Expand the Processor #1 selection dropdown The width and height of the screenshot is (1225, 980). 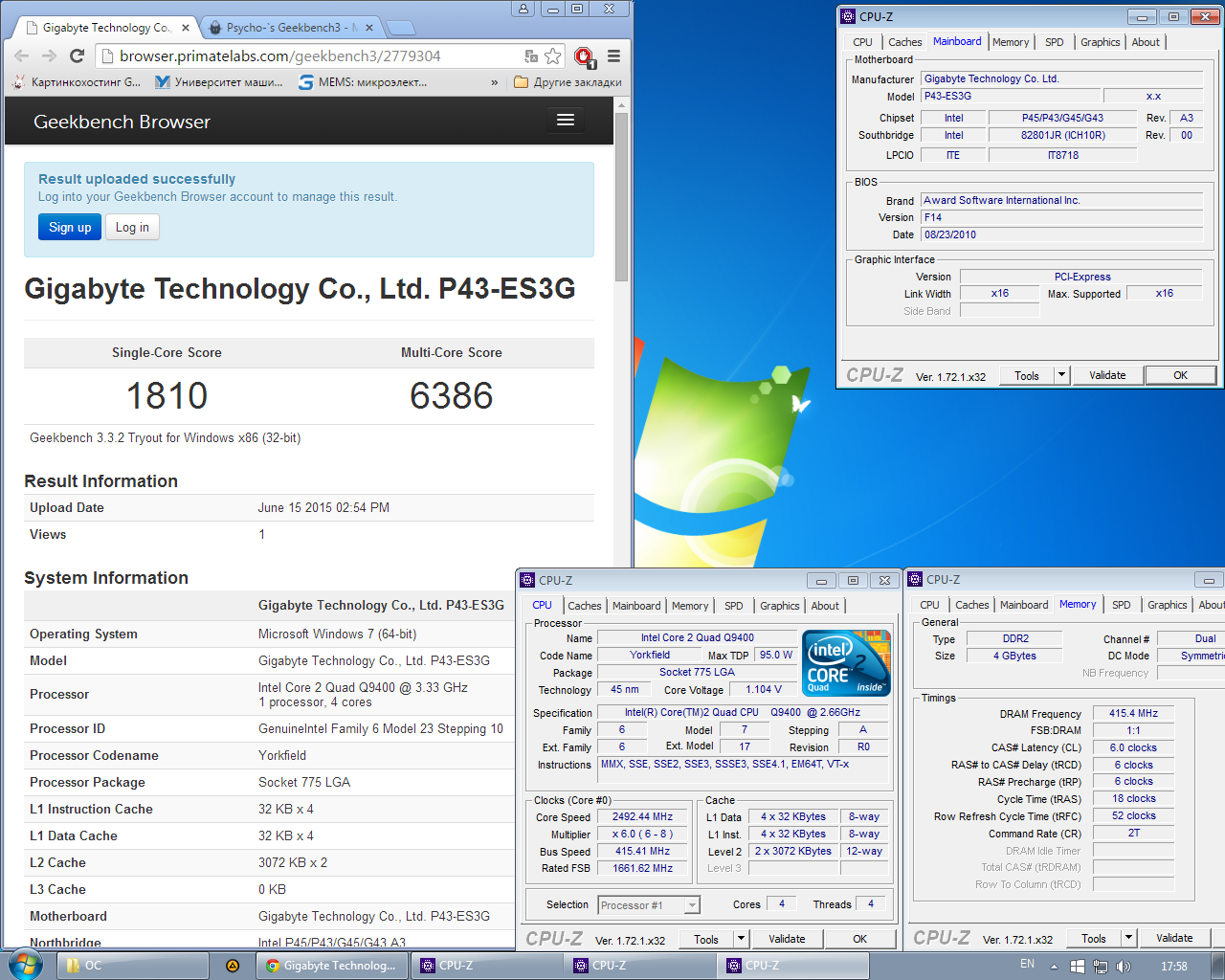coord(692,905)
